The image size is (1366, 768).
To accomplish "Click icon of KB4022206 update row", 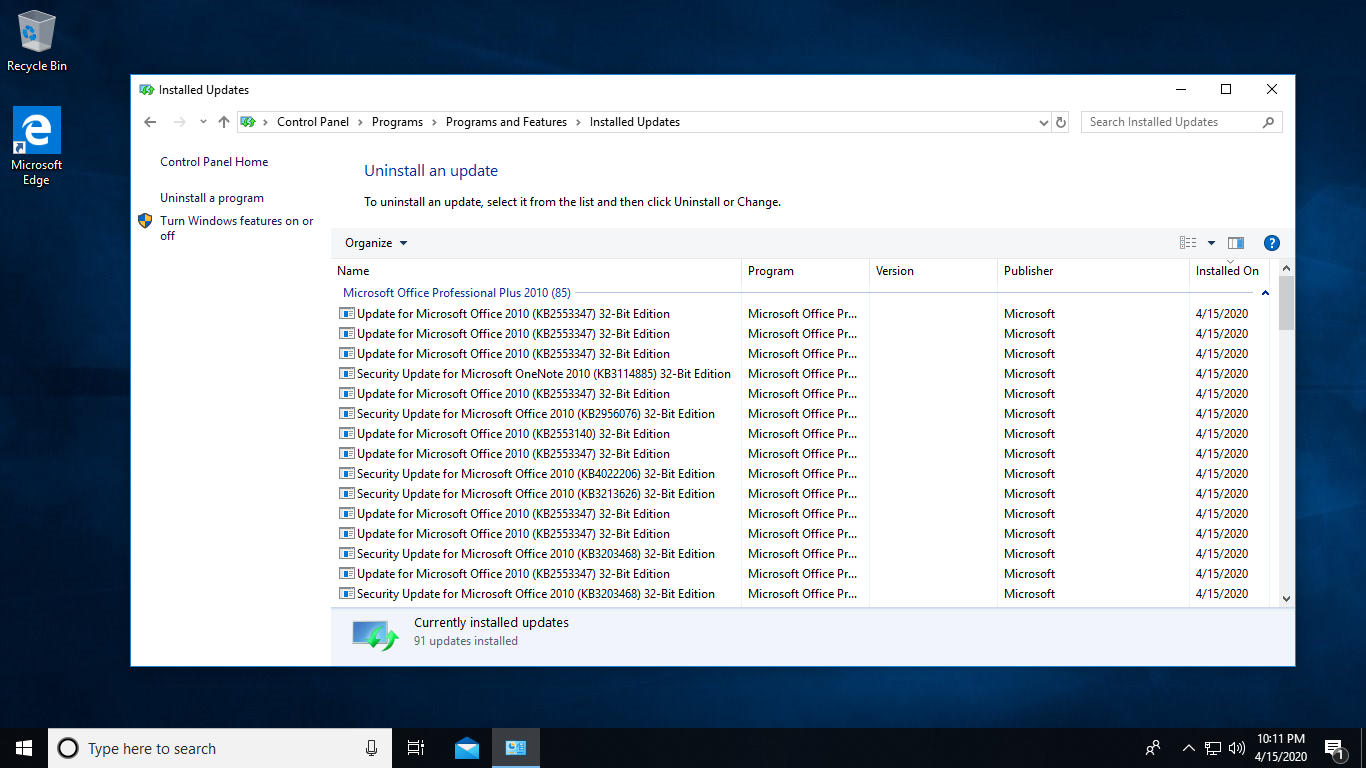I will coord(347,474).
